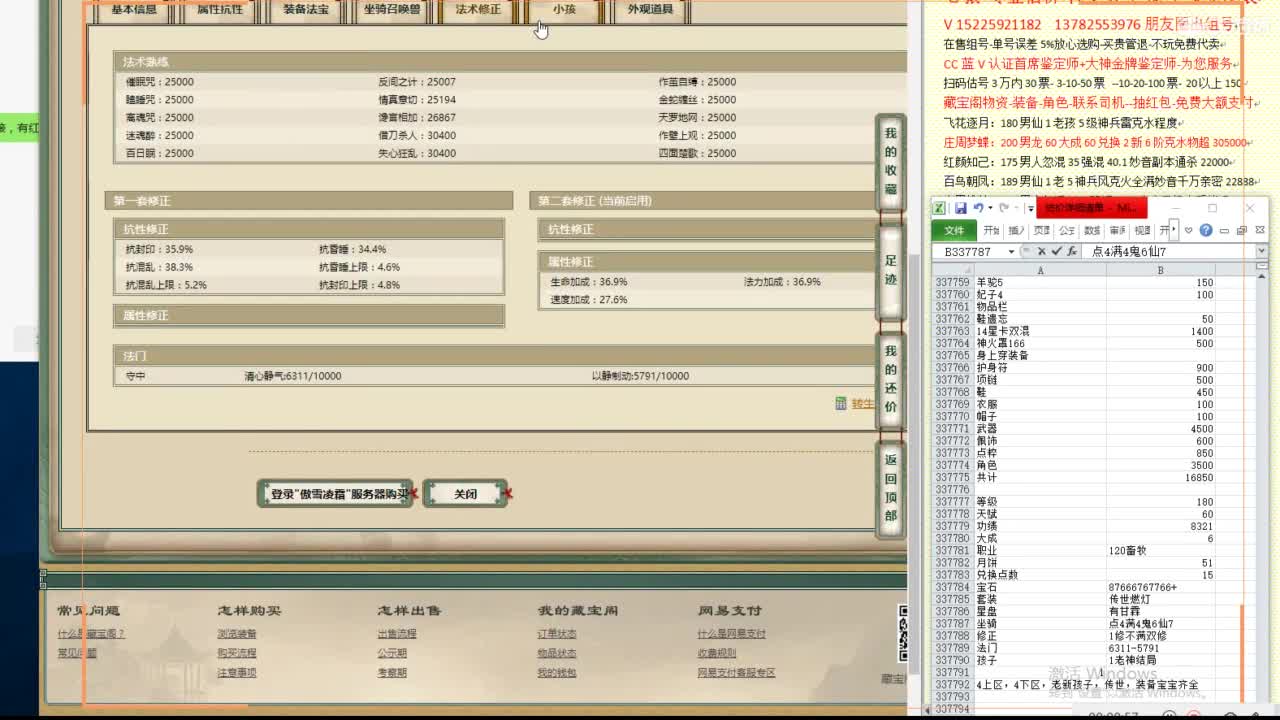Image resolution: width=1280 pixels, height=720 pixels.
Task: Click the Undo icon in Excel toolbar
Action: tap(979, 207)
